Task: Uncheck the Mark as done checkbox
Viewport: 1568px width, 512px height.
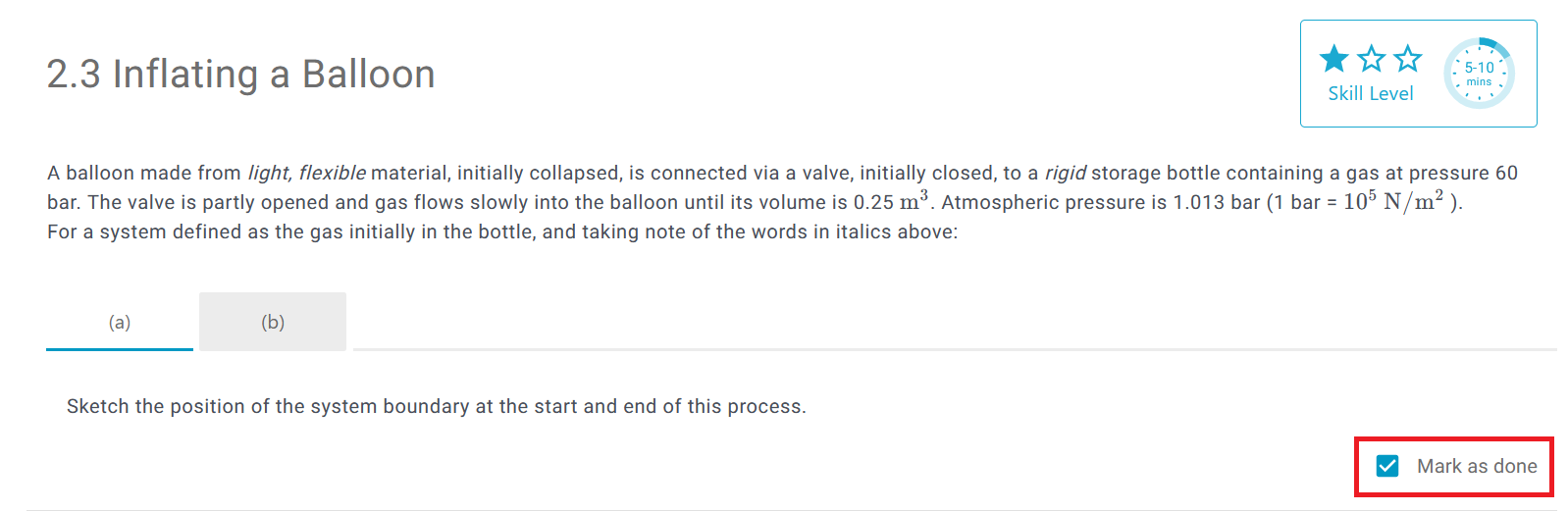Action: coord(1387,466)
